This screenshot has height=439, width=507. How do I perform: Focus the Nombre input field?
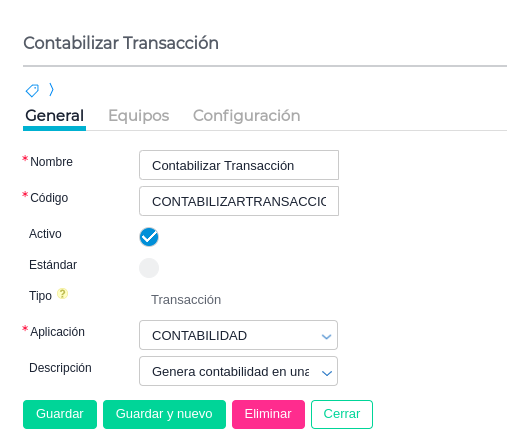239,165
